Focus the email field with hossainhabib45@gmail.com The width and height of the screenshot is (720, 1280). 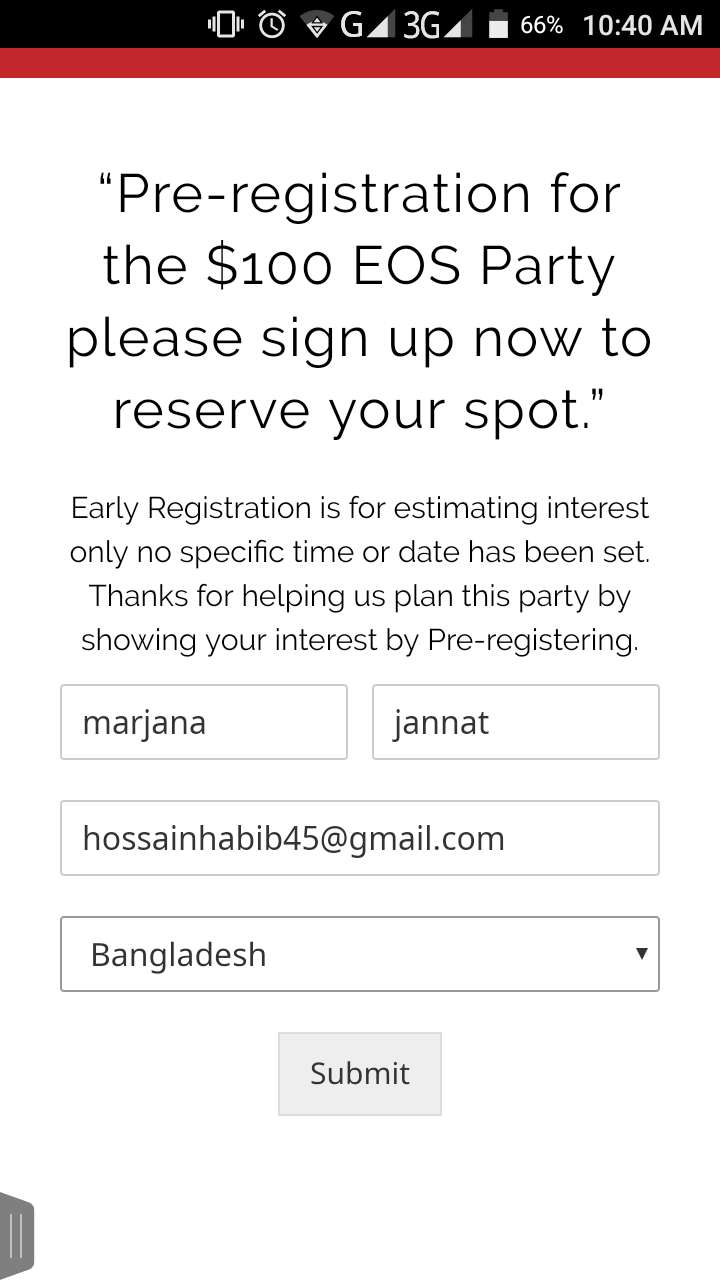click(x=360, y=838)
